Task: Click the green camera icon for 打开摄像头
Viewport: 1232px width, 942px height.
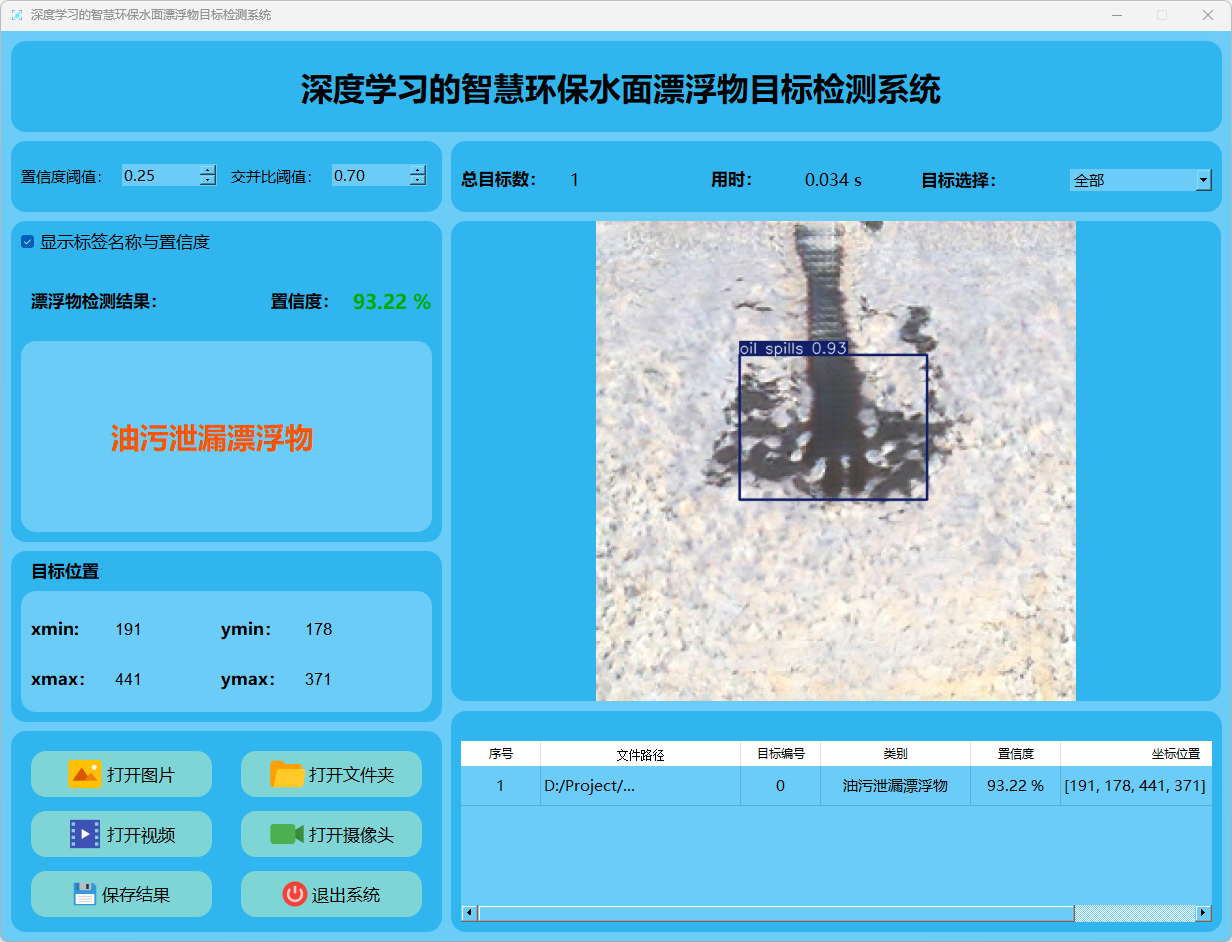Action: 286,834
